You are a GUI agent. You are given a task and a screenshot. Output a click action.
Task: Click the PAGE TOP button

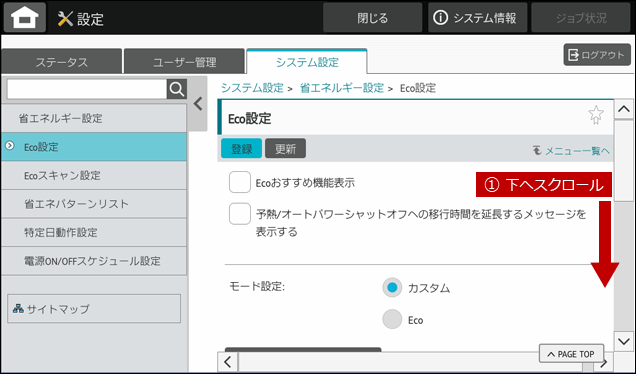pyautogui.click(x=571, y=354)
